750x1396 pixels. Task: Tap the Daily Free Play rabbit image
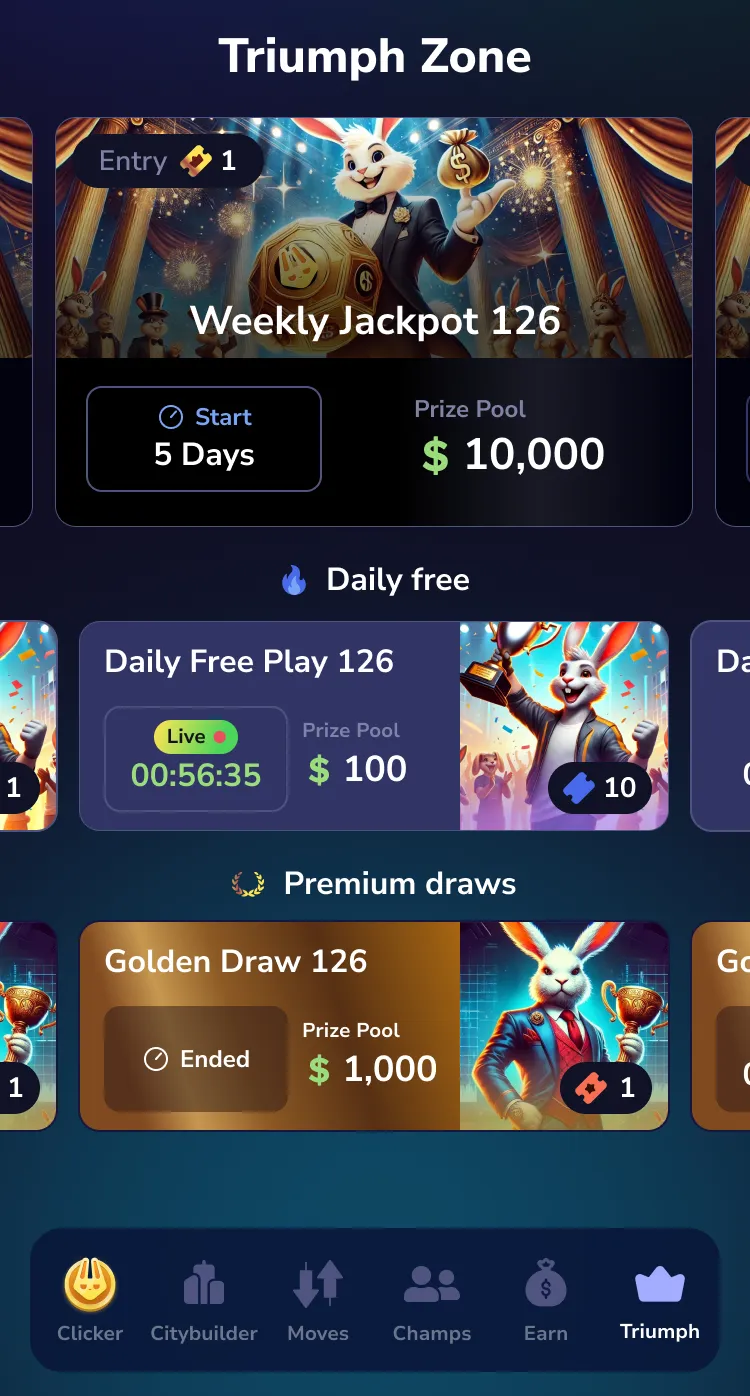(564, 726)
